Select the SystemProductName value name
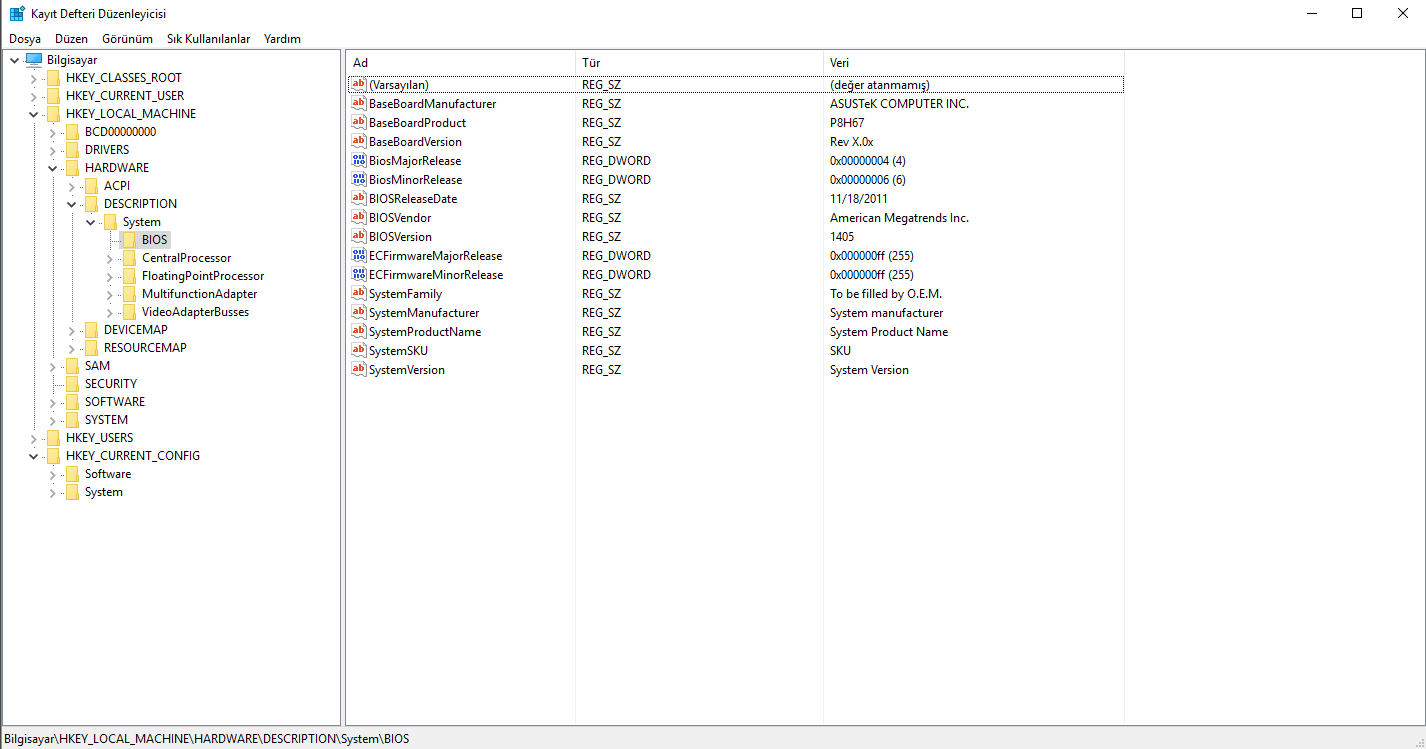Screen dimensions: 1426x749 (x=425, y=332)
